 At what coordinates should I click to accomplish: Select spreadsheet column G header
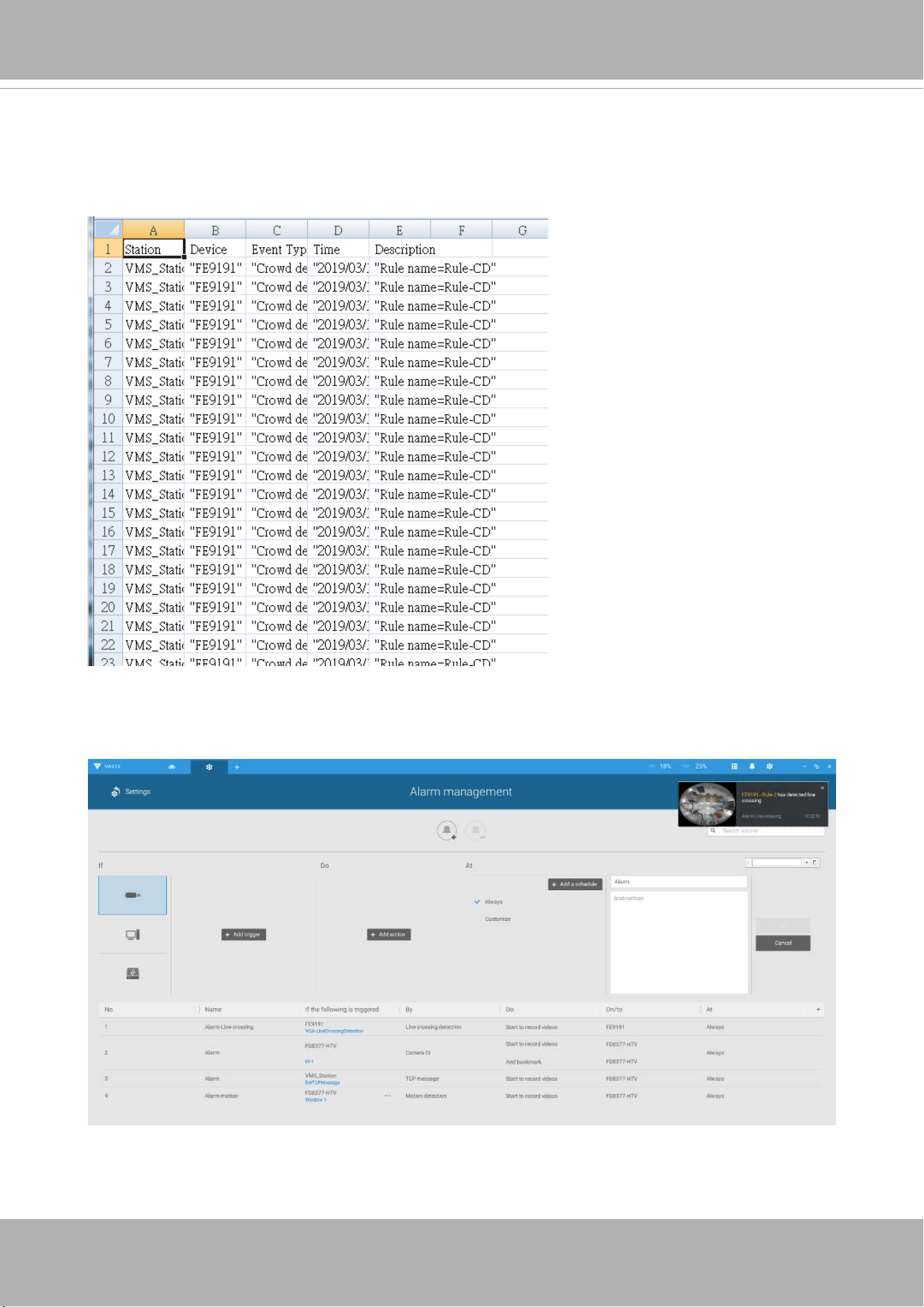[x=521, y=230]
